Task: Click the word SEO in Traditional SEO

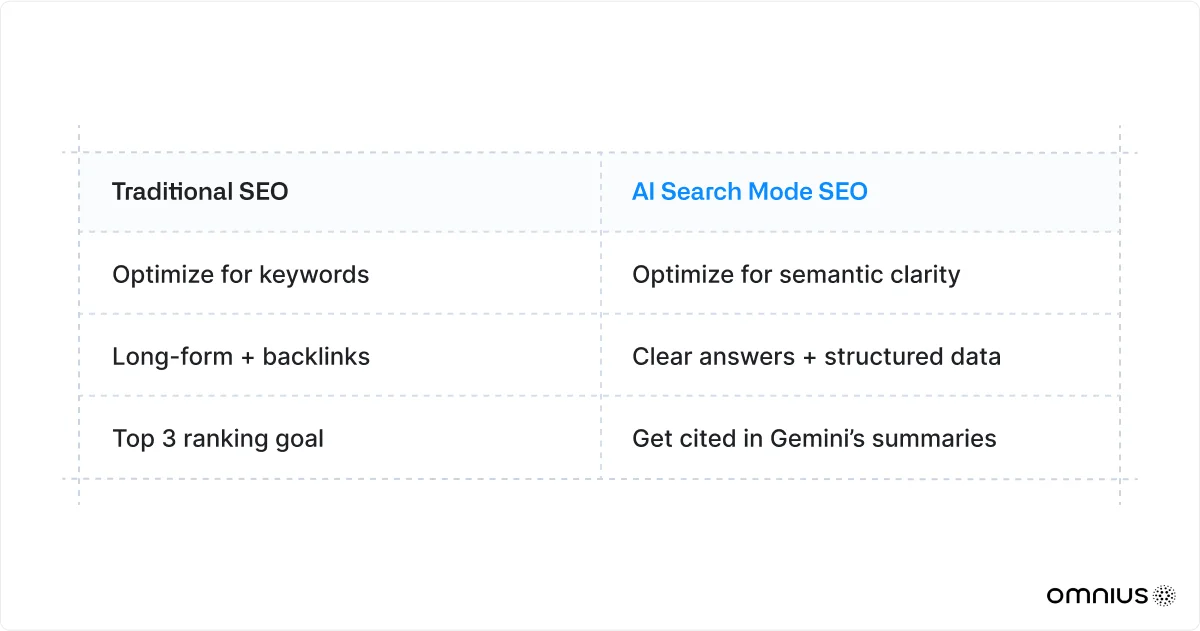Action: click(x=263, y=192)
